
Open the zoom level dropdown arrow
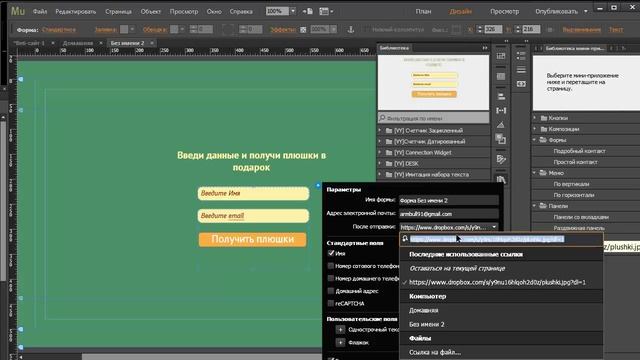293,11
